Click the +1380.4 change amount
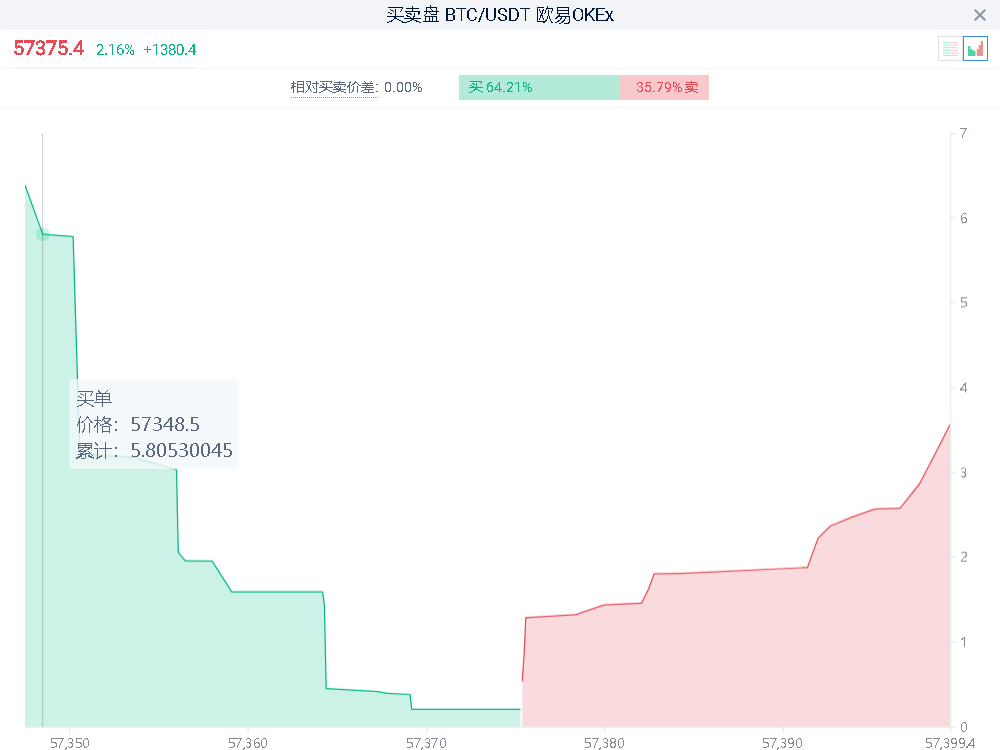Image resolution: width=1000 pixels, height=750 pixels. (x=170, y=50)
